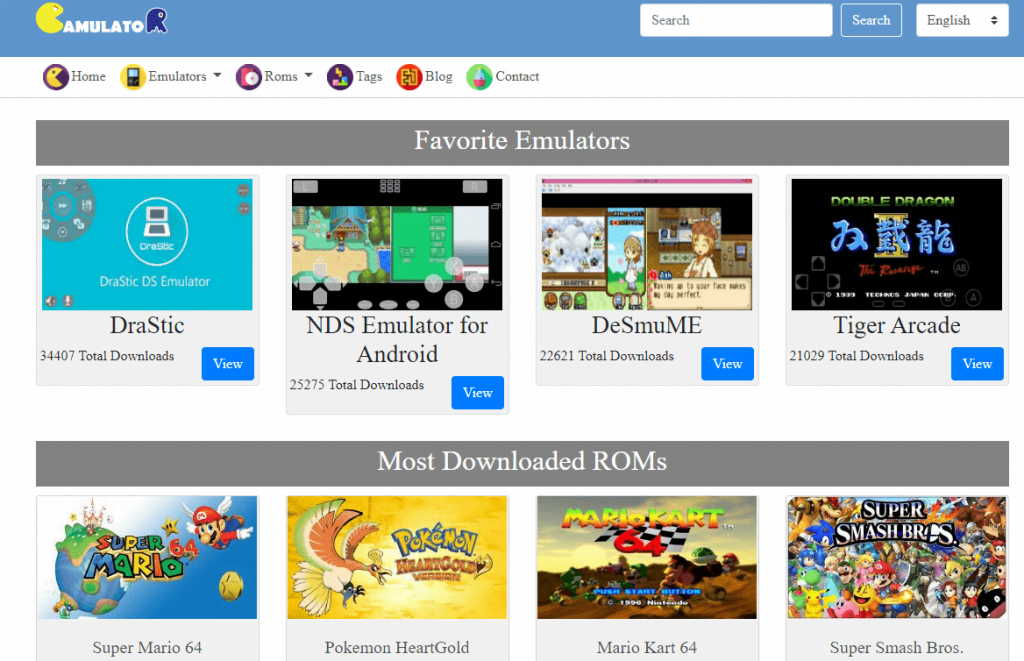The image size is (1024, 661).
Task: Open the Super Mario 64 ROM link
Action: tap(147, 648)
